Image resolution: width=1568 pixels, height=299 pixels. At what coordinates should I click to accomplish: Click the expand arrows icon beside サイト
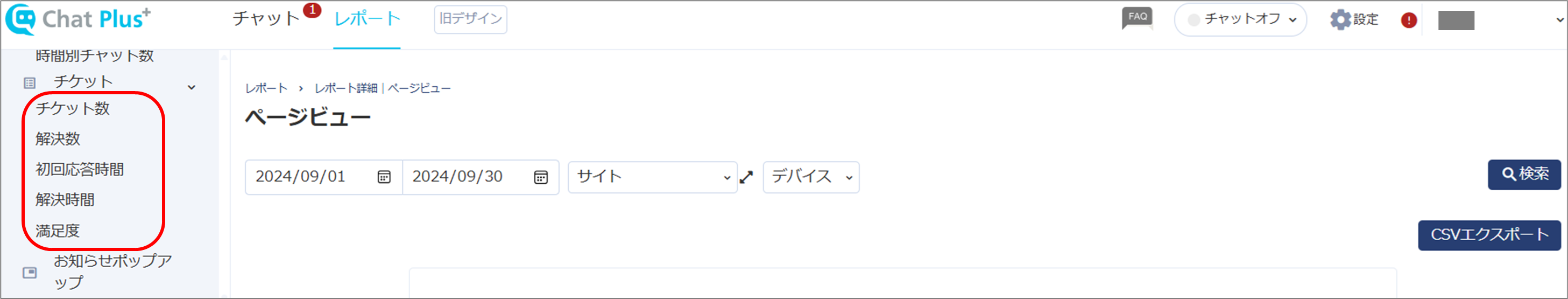(x=746, y=177)
